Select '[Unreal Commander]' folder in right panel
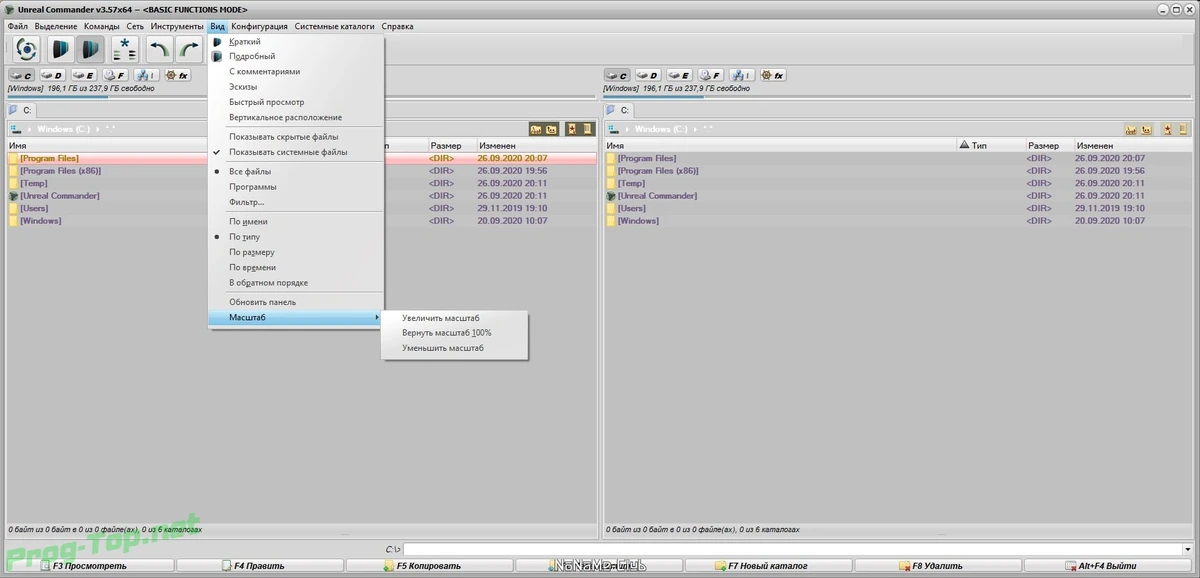 (657, 196)
